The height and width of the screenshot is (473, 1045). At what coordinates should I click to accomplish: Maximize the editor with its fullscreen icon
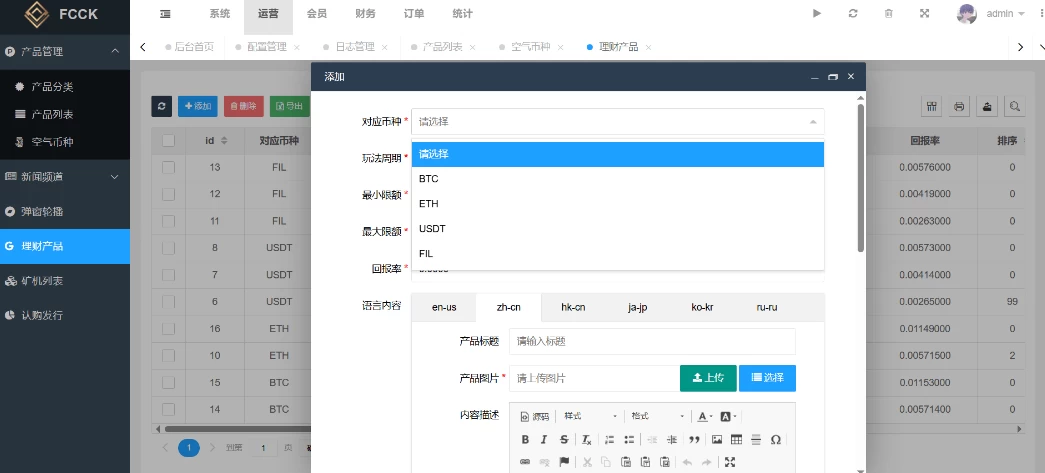730,462
